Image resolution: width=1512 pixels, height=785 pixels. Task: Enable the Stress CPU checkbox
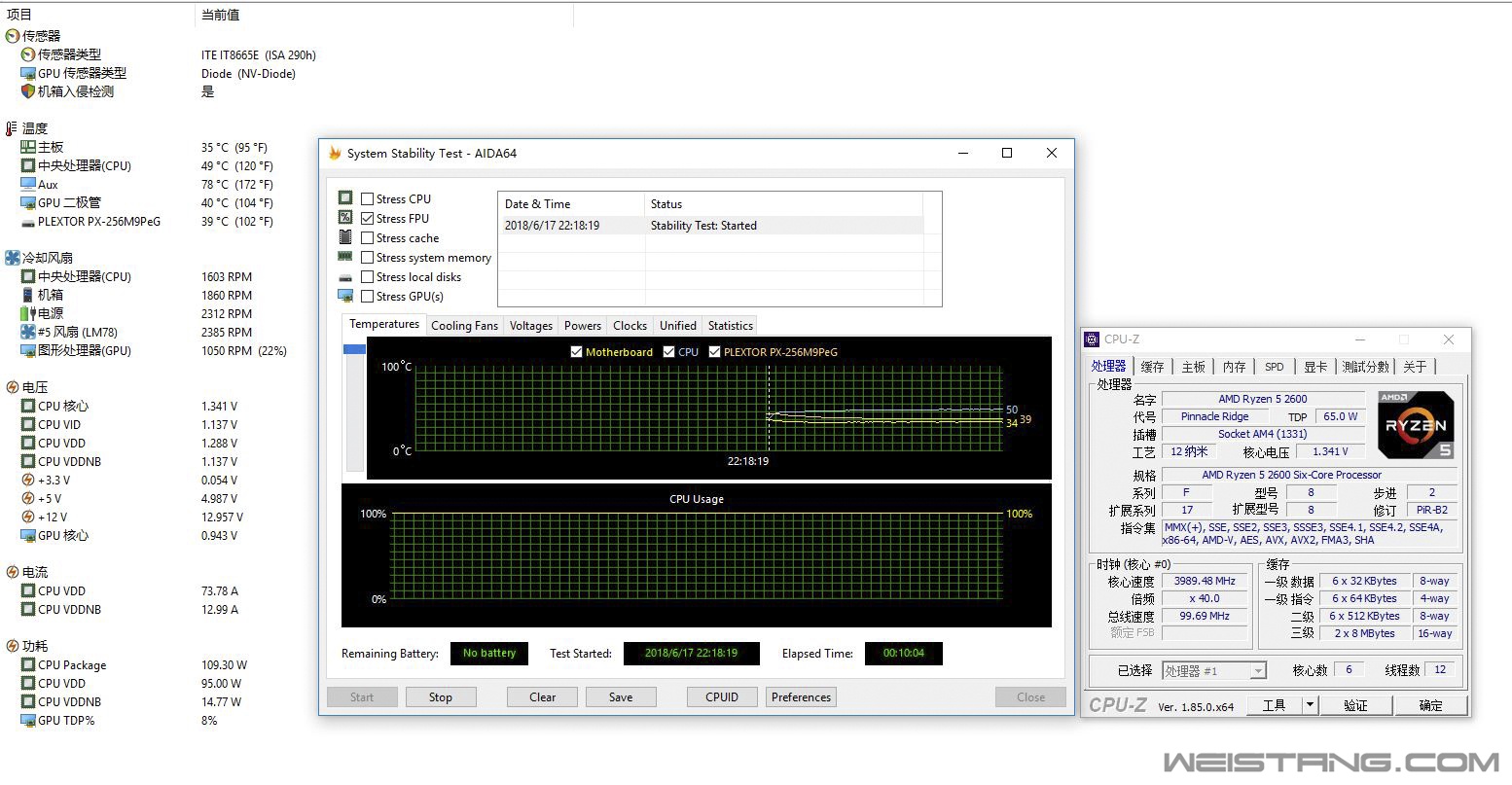pos(367,199)
